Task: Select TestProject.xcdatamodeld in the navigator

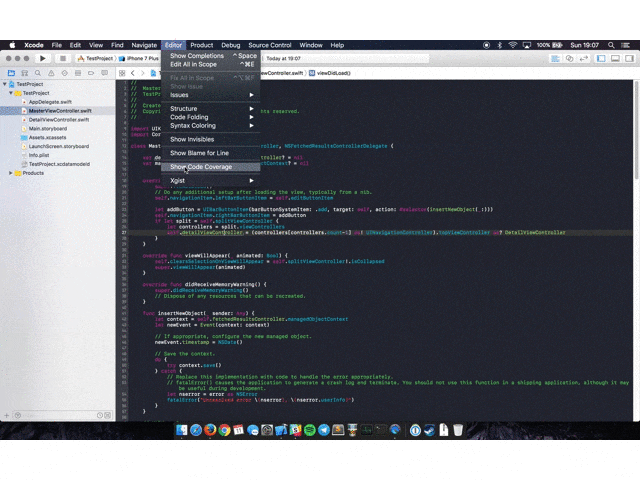Action: coord(59,164)
